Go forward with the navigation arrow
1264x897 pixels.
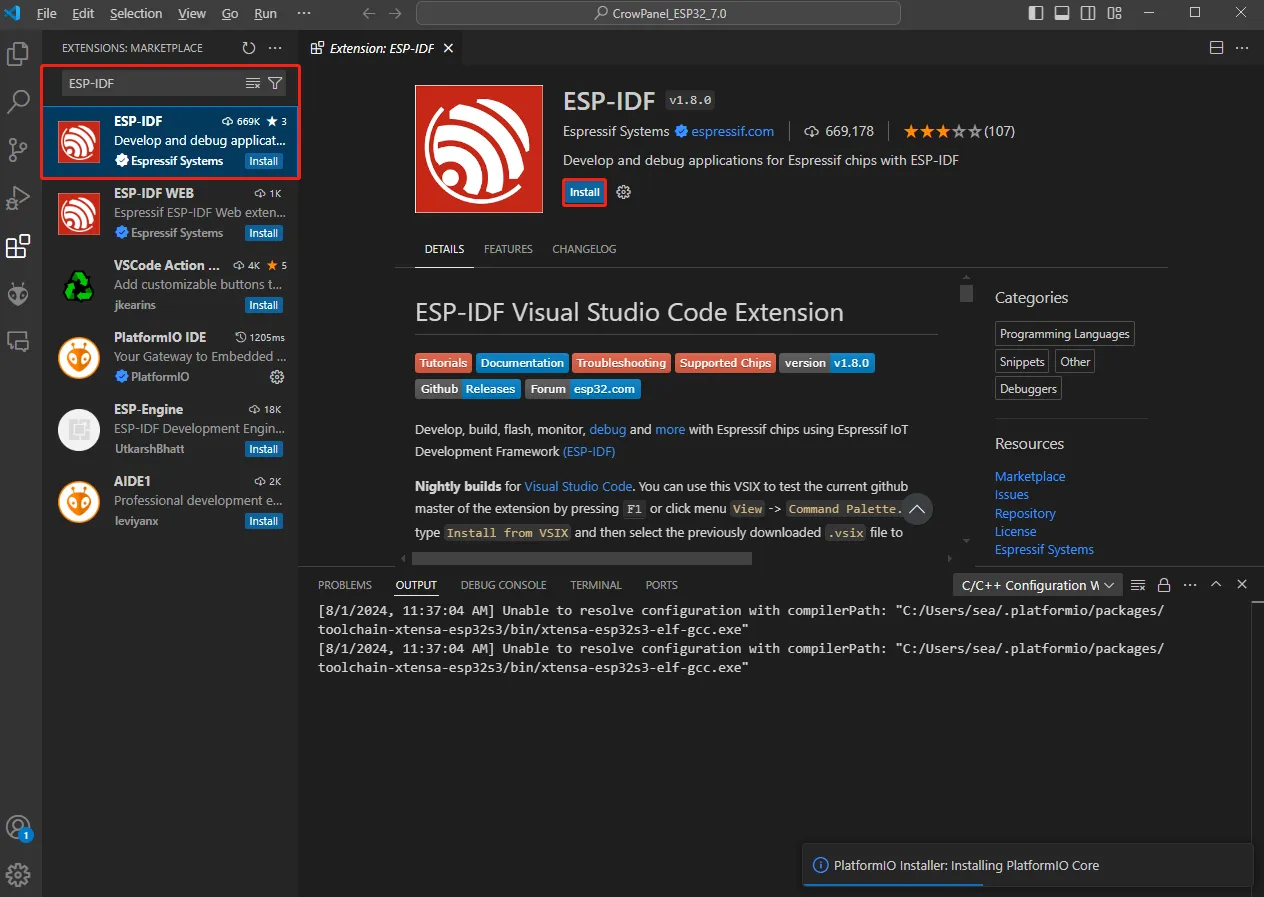(395, 14)
